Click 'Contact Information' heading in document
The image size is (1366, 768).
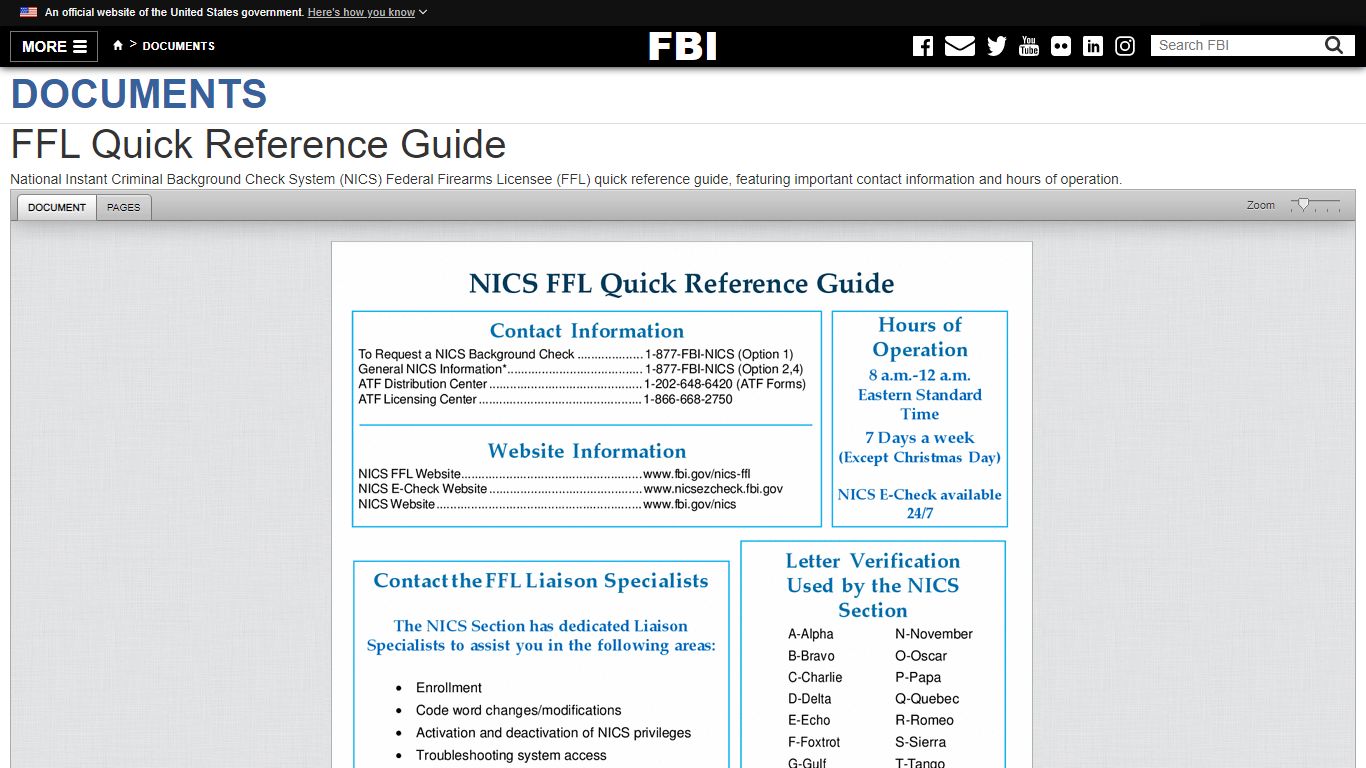587,331
